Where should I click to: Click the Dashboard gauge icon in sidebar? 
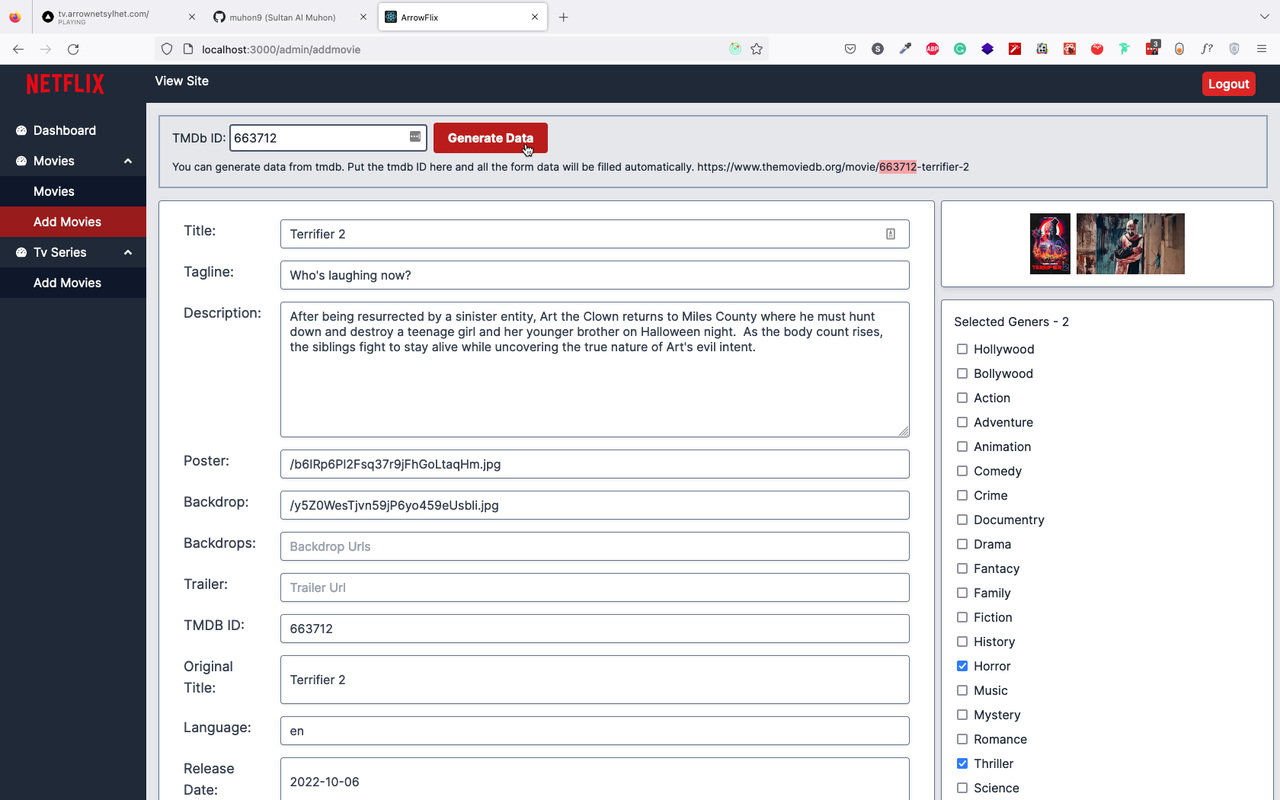pyautogui.click(x=21, y=131)
